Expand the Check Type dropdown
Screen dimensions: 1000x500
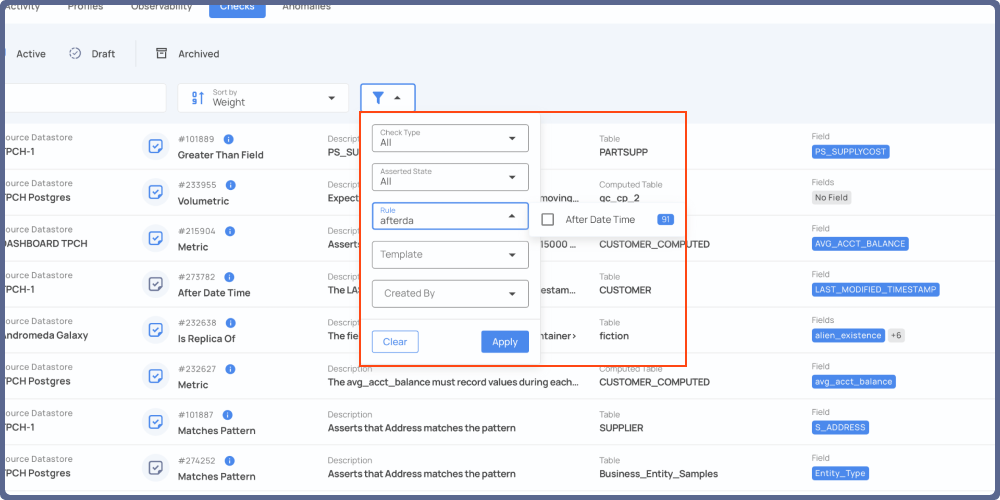coord(450,138)
